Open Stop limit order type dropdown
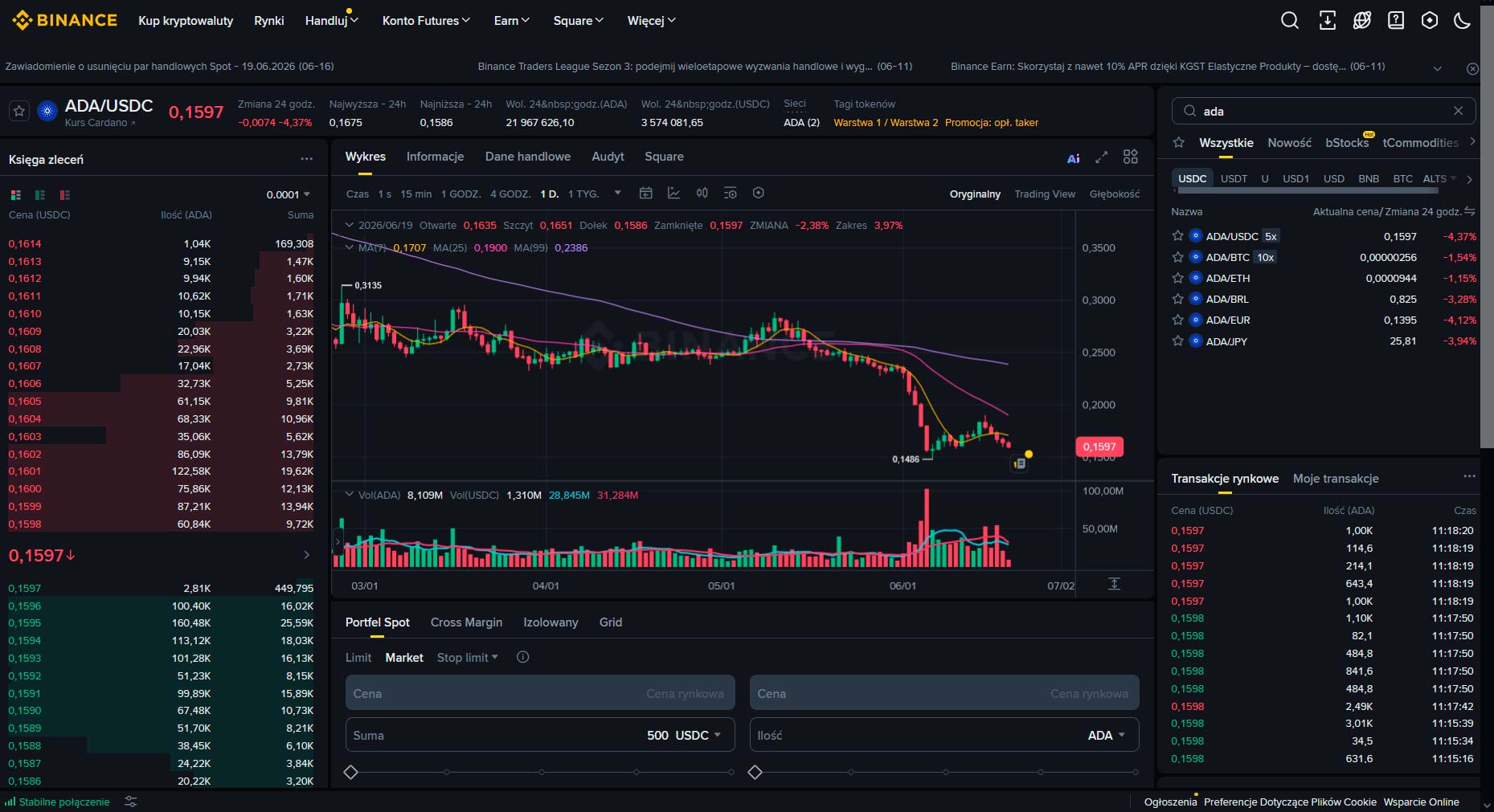 (468, 657)
